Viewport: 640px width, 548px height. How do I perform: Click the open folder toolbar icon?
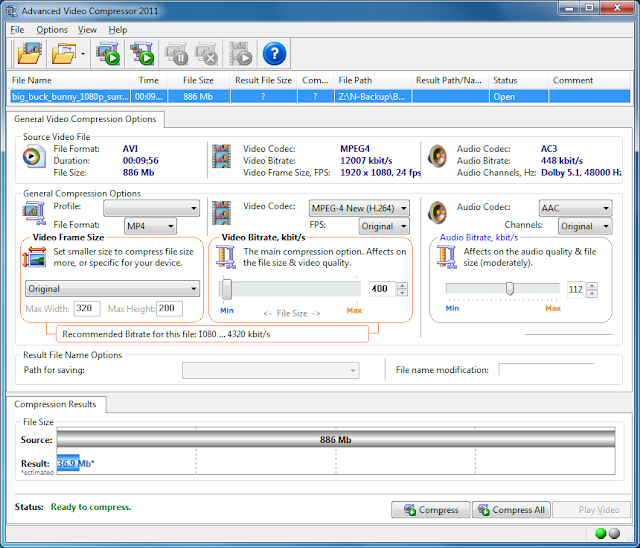click(64, 53)
